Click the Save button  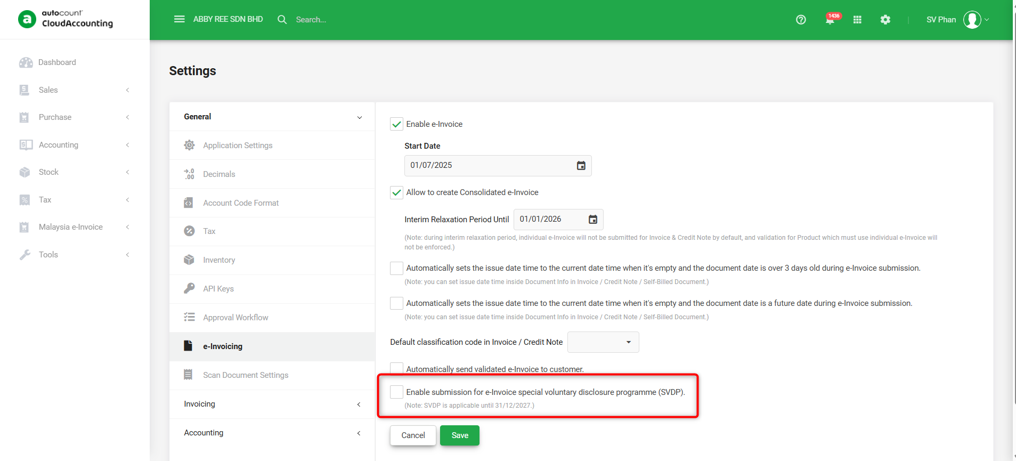pyautogui.click(x=459, y=435)
